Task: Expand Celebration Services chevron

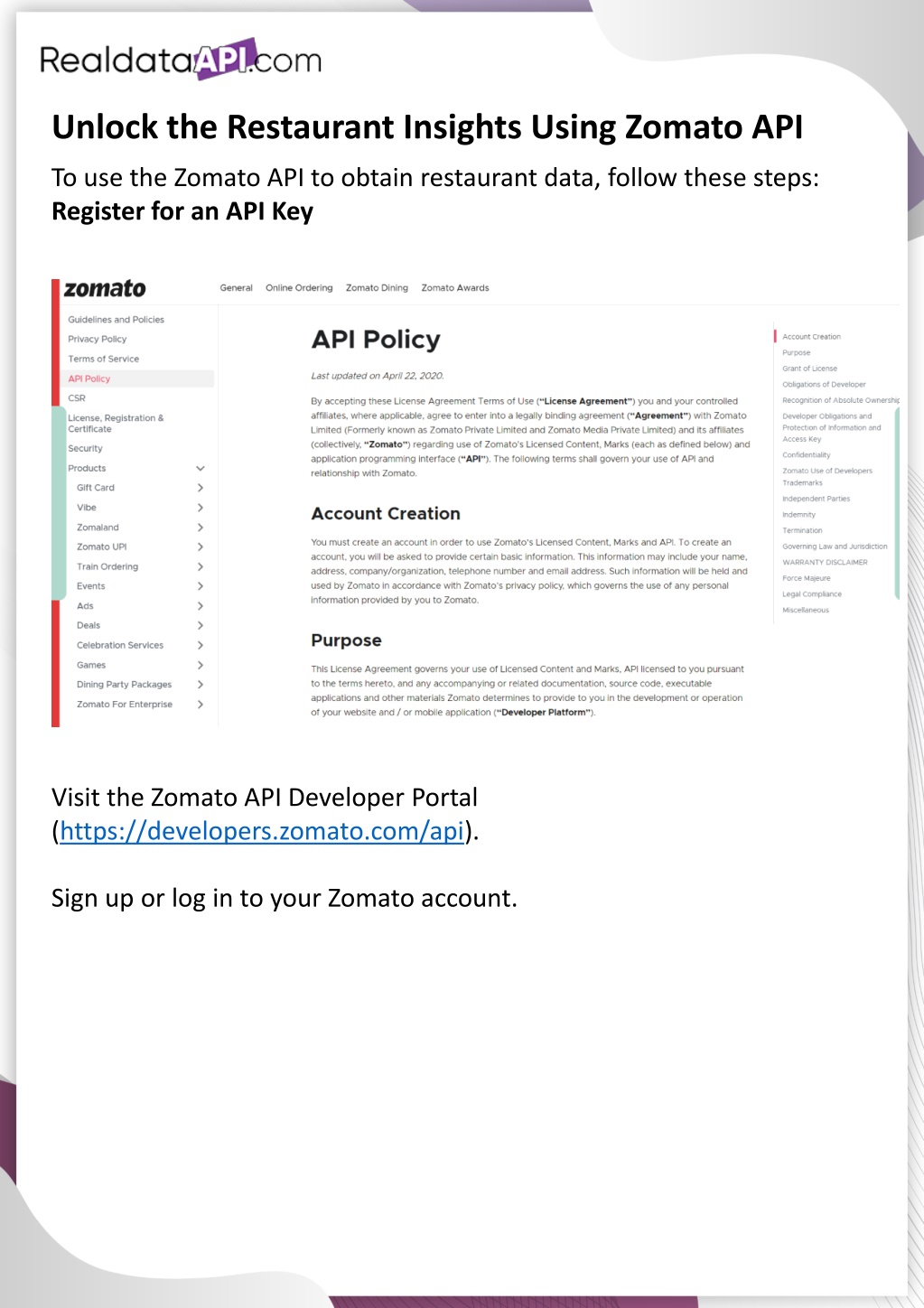Action: point(201,646)
